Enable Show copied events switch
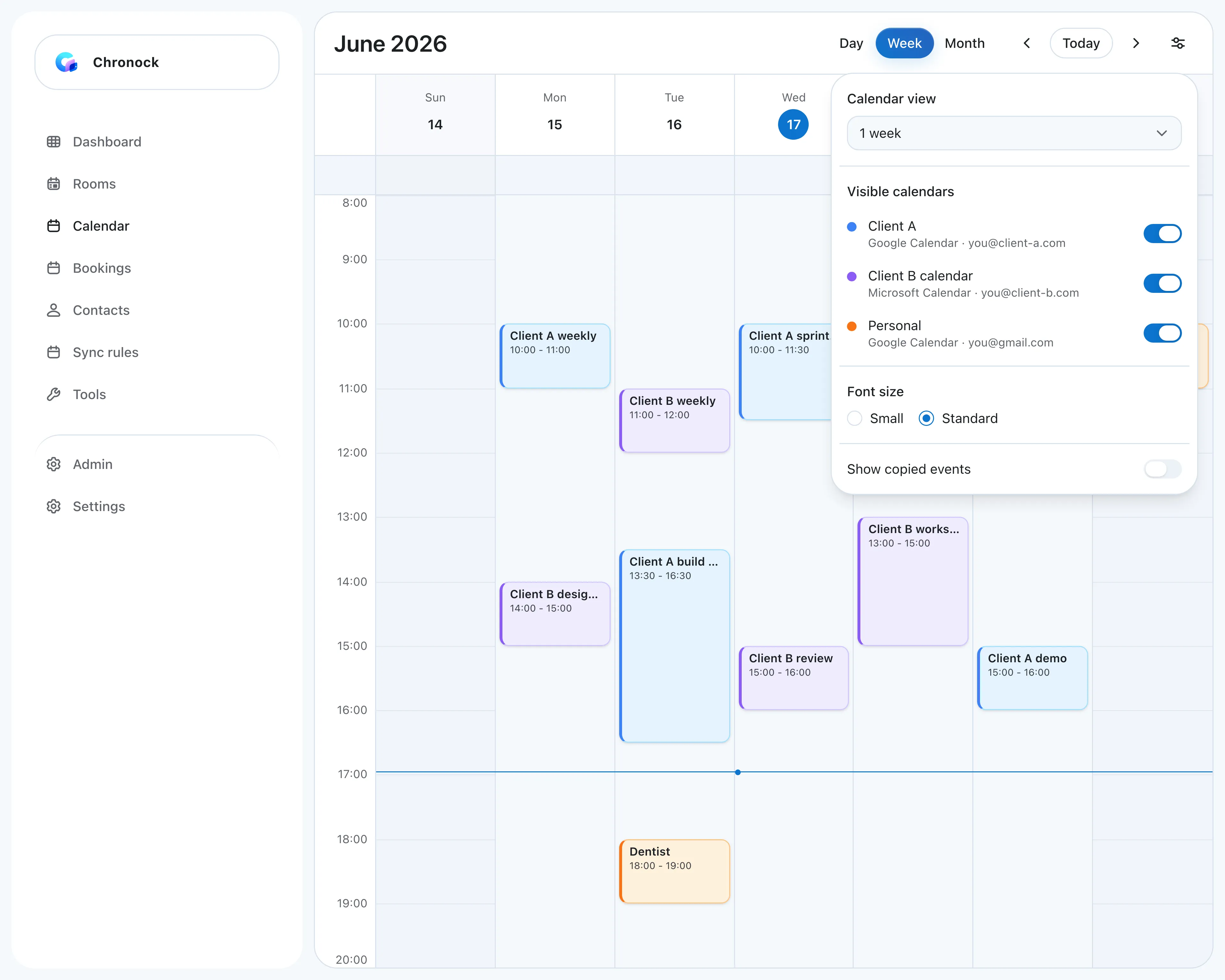The height and width of the screenshot is (980, 1225). point(1162,469)
